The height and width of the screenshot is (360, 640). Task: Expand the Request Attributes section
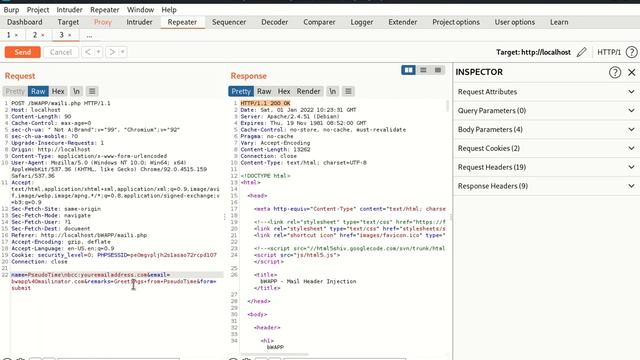[x=547, y=92]
